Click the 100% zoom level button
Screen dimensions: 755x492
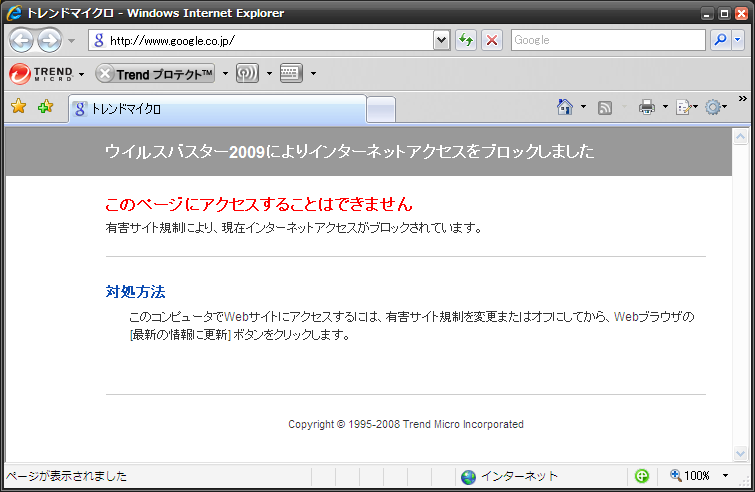[690, 476]
